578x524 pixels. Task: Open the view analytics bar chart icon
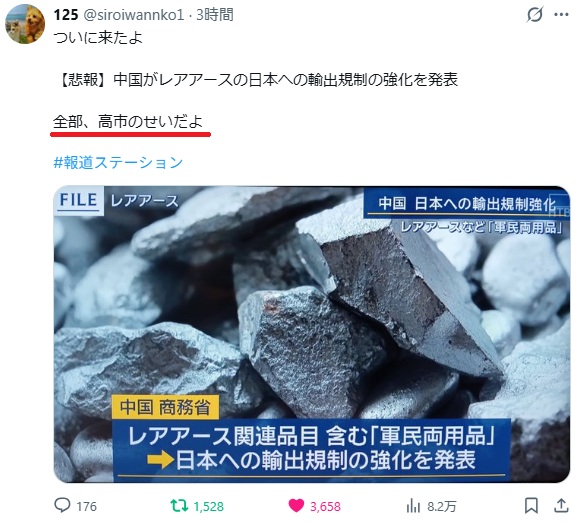tap(413, 506)
